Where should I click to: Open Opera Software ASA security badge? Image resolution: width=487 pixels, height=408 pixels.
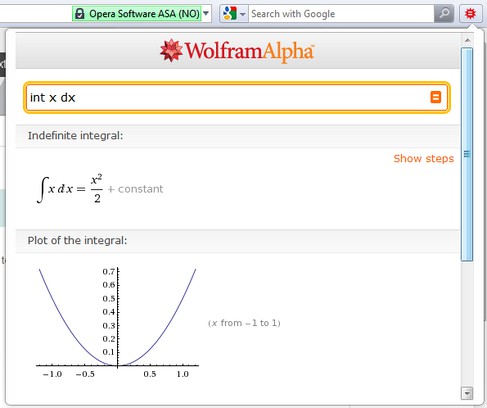137,14
